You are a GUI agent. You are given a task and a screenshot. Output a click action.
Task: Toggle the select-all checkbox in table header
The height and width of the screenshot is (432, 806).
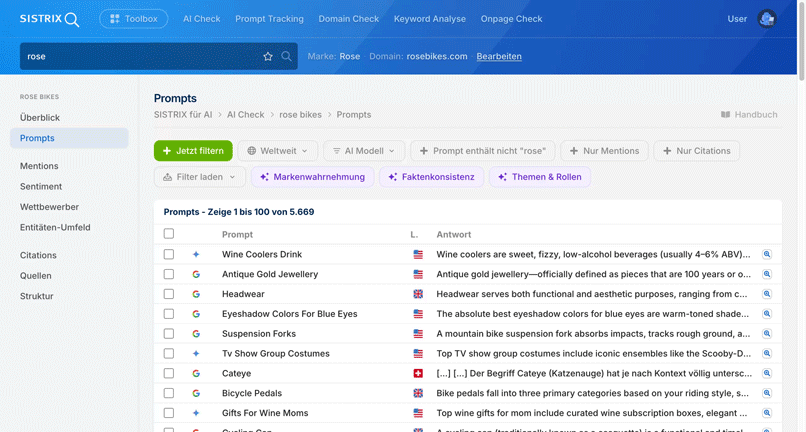click(169, 234)
